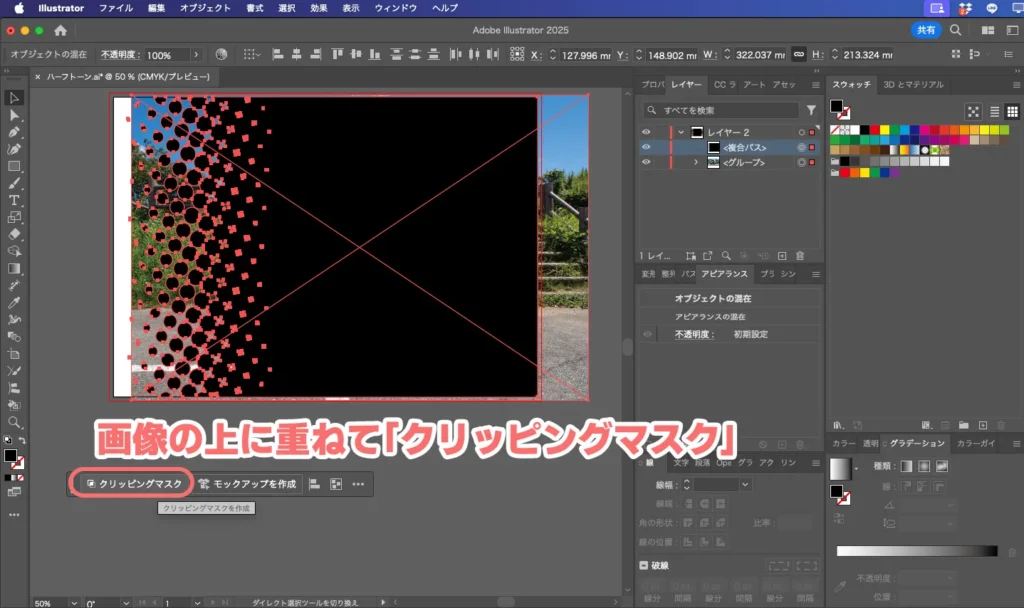Image resolution: width=1024 pixels, height=608 pixels.
Task: Expand the グループ entry in Layers
Action: click(x=697, y=163)
